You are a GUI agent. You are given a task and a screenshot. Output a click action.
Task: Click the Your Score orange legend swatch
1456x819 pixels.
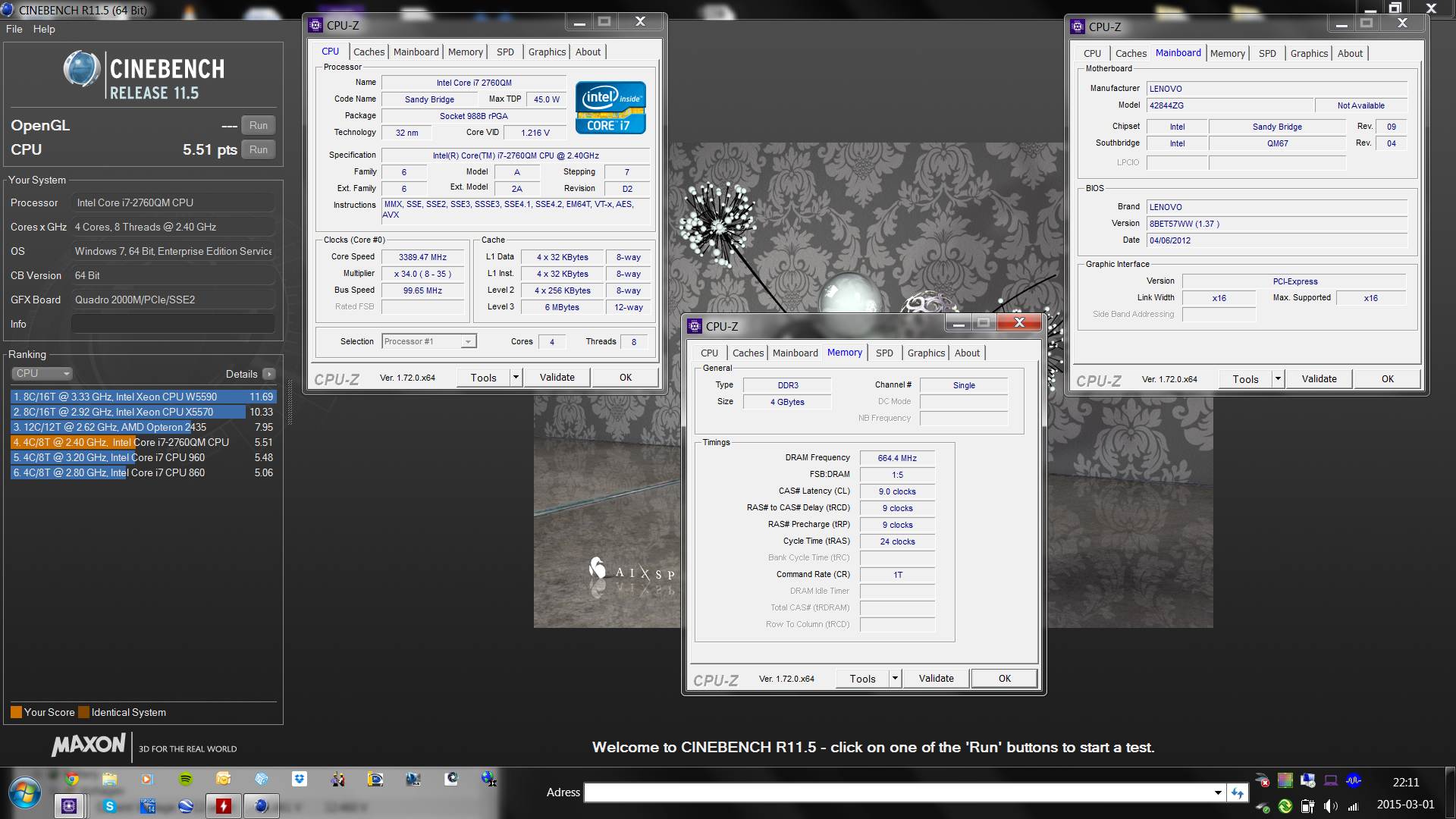pyautogui.click(x=16, y=712)
